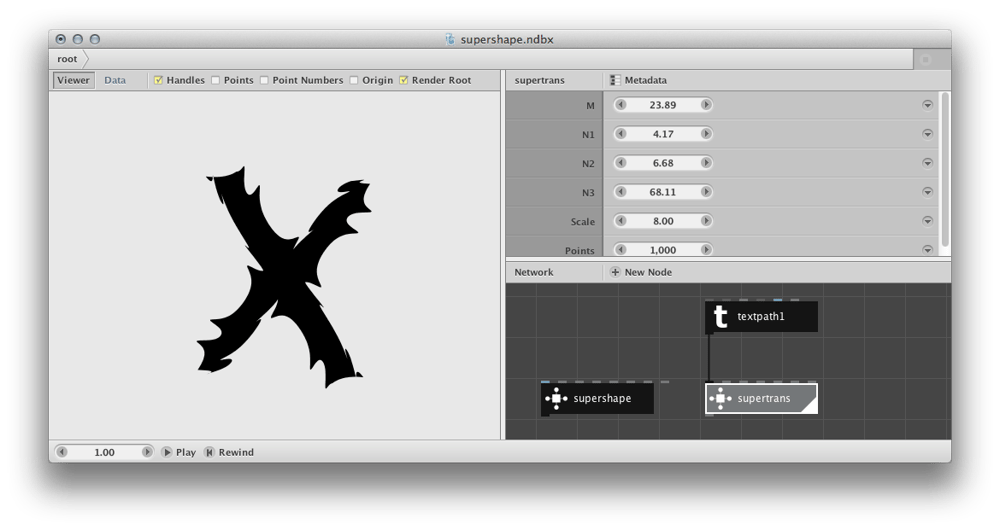Click the Play label
This screenshot has width=1000, height=530.
pos(186,452)
